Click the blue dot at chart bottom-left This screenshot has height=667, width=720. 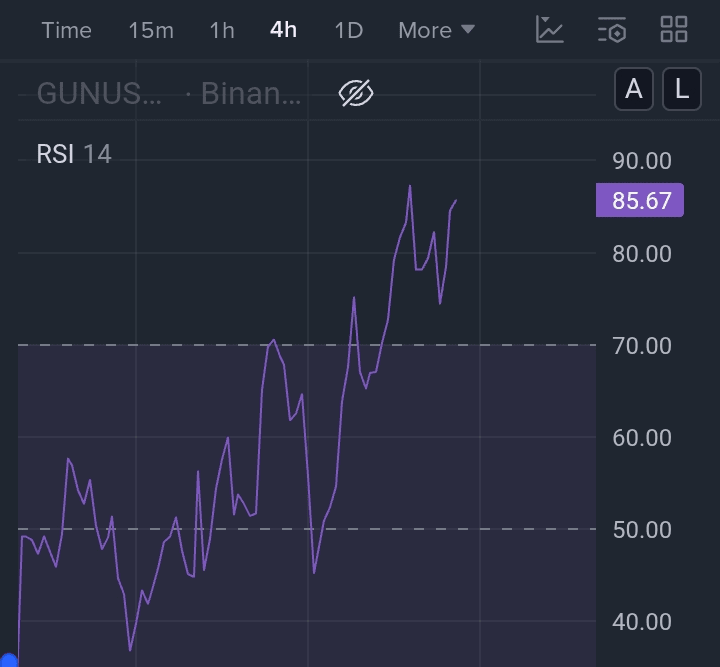8,660
